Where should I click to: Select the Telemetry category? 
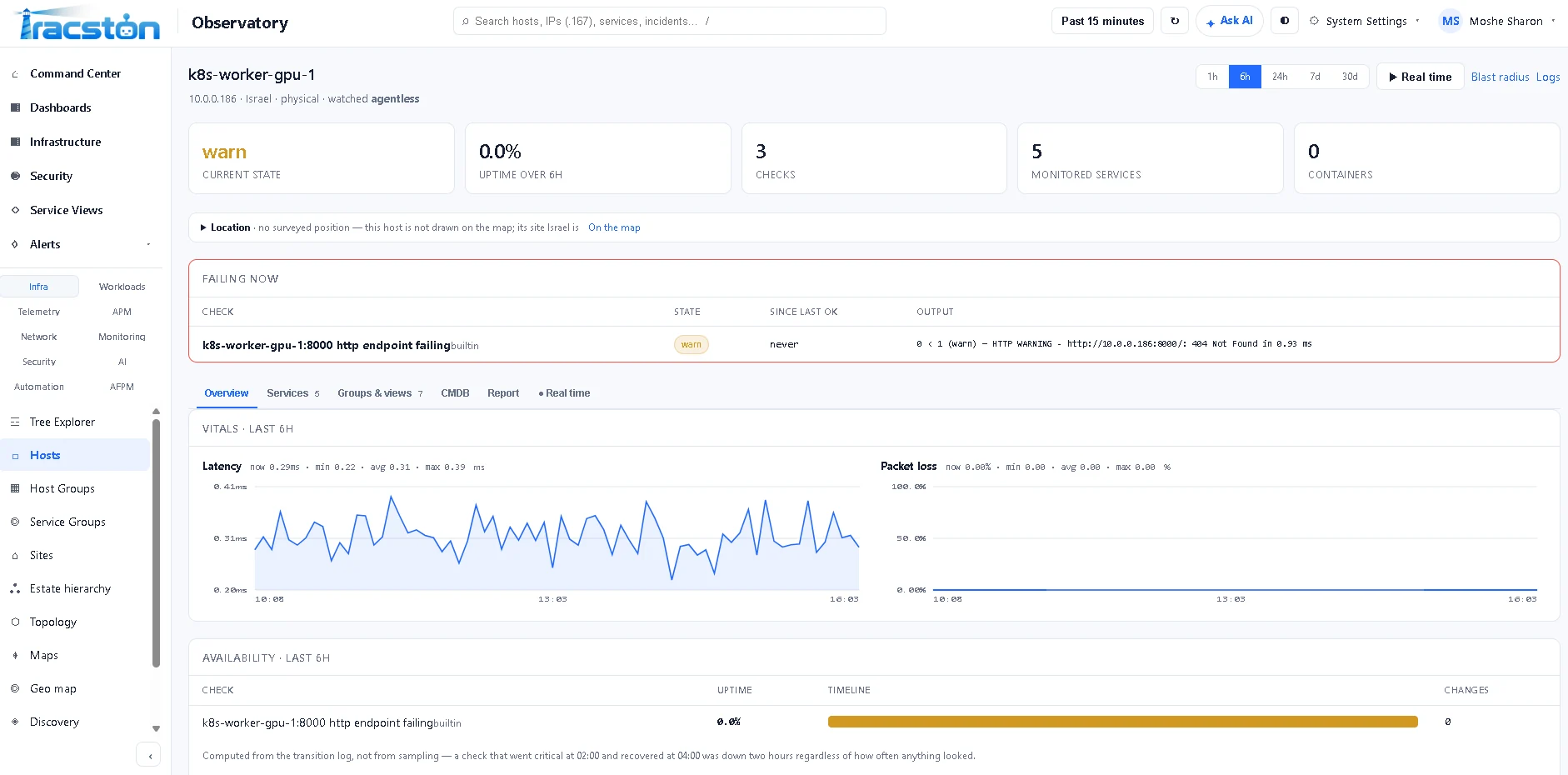coord(39,312)
